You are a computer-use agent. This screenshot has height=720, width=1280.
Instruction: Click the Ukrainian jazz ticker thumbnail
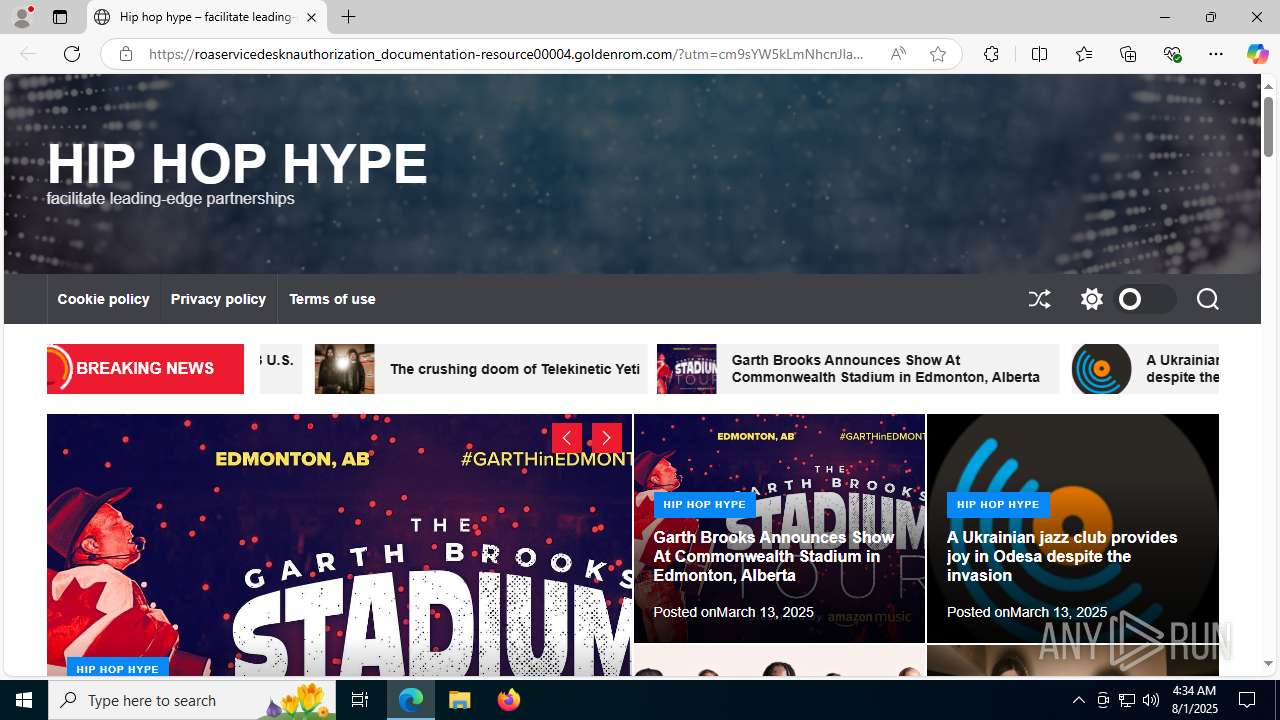(x=1101, y=369)
